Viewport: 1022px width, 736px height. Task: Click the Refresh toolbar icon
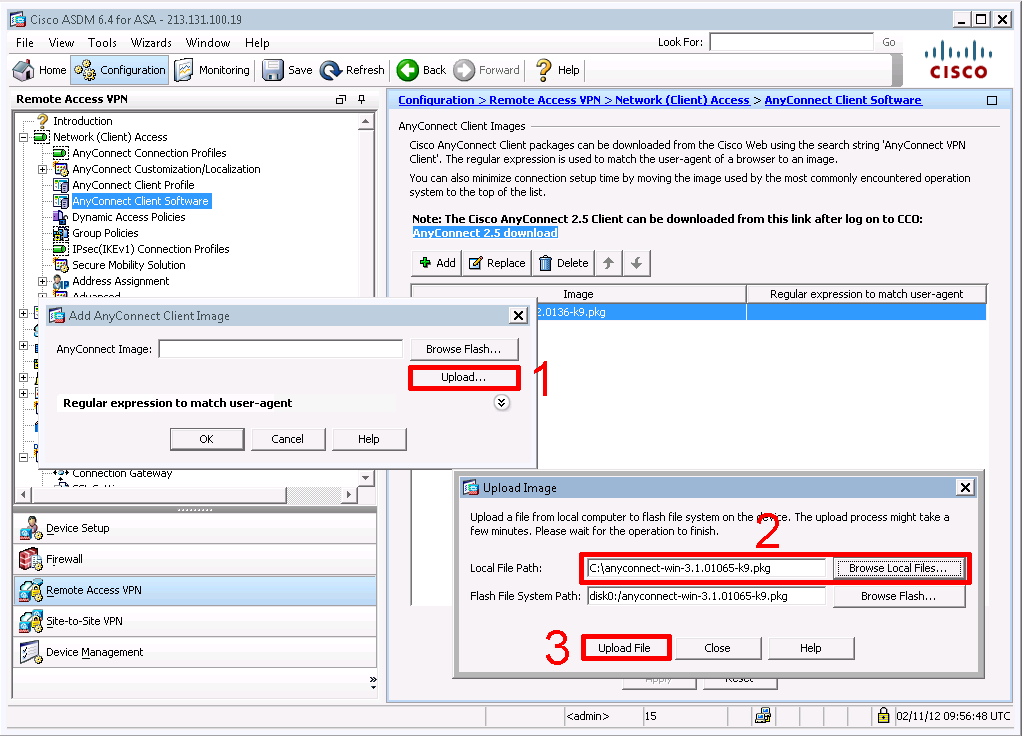pyautogui.click(x=331, y=70)
